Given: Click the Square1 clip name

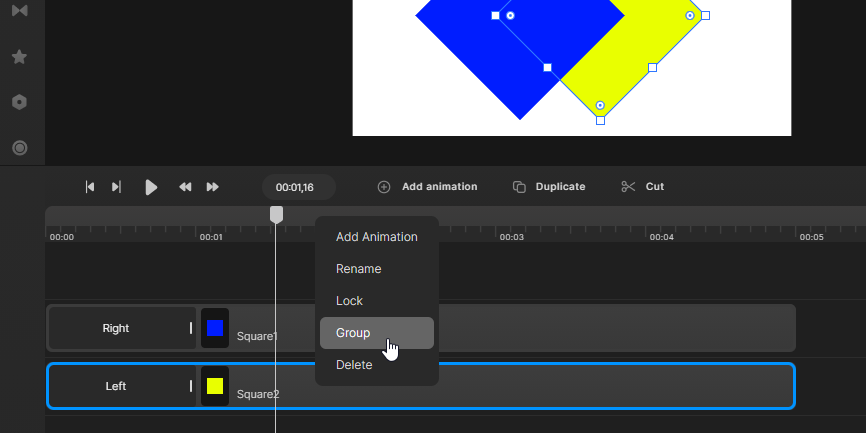Looking at the screenshot, I should [x=257, y=336].
